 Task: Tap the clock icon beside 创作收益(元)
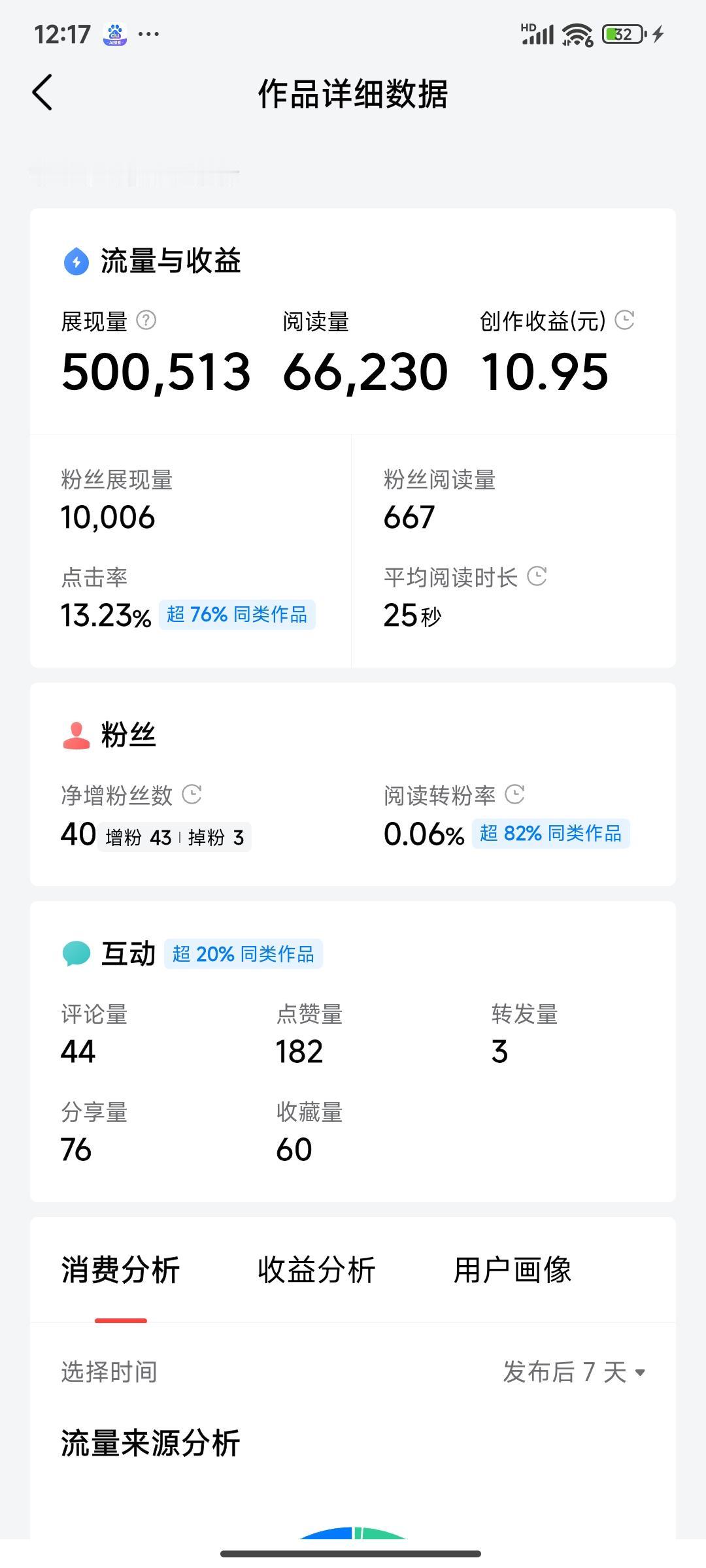point(625,319)
